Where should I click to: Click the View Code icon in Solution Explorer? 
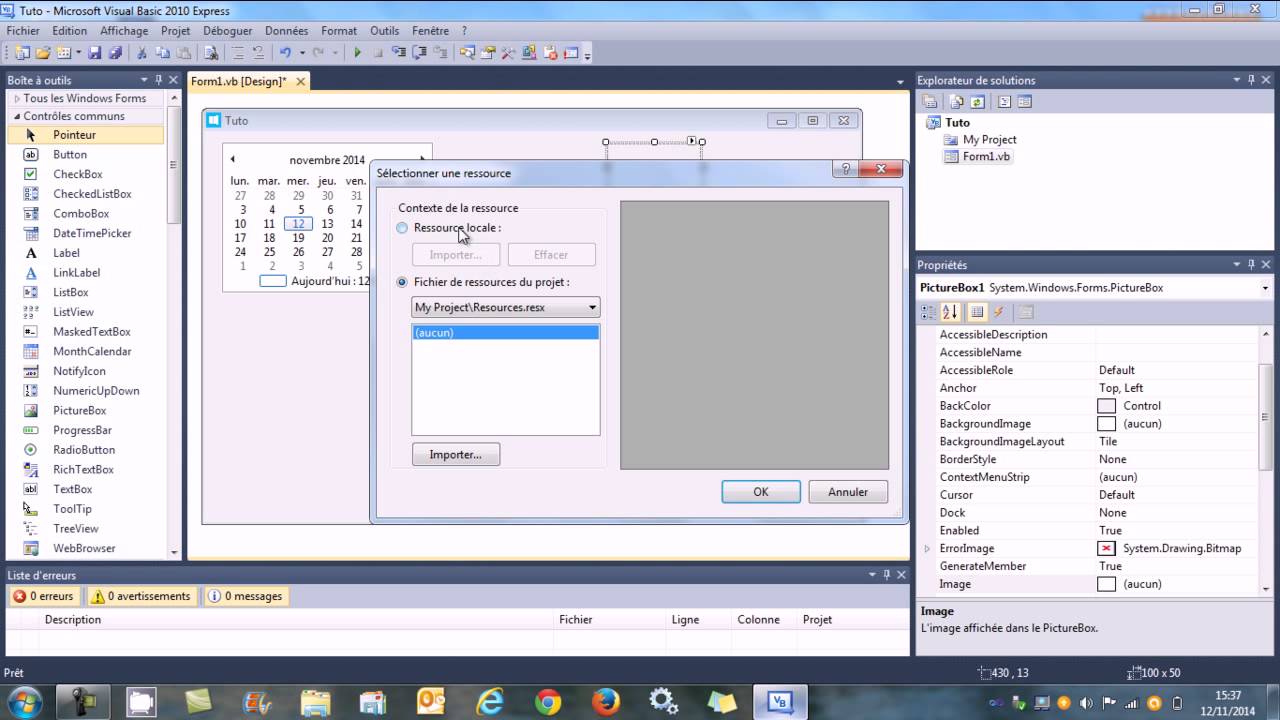[x=1004, y=102]
